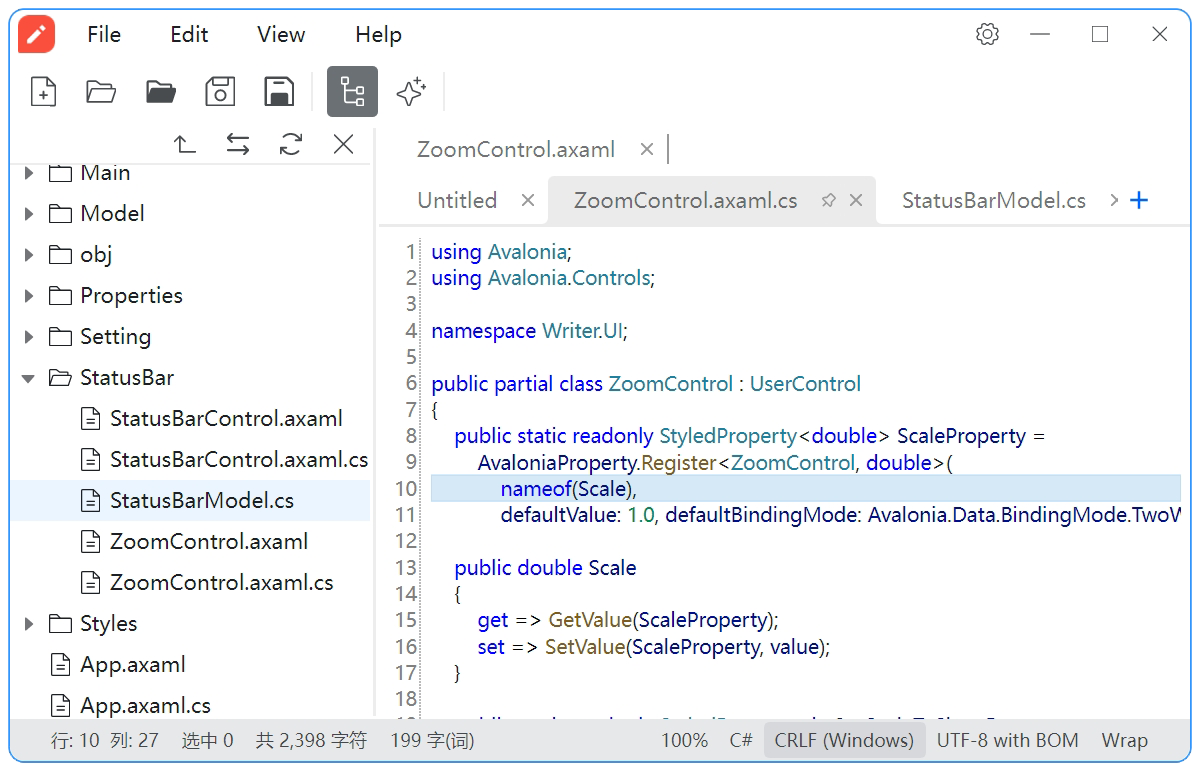1200x771 pixels.
Task: Open the View menu
Action: tap(281, 34)
